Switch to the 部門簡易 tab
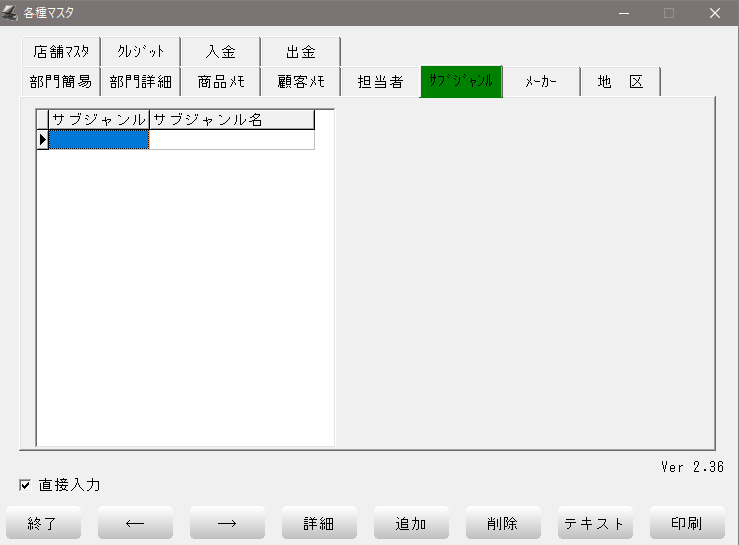Viewport: 739px width, 545px height. [60, 82]
